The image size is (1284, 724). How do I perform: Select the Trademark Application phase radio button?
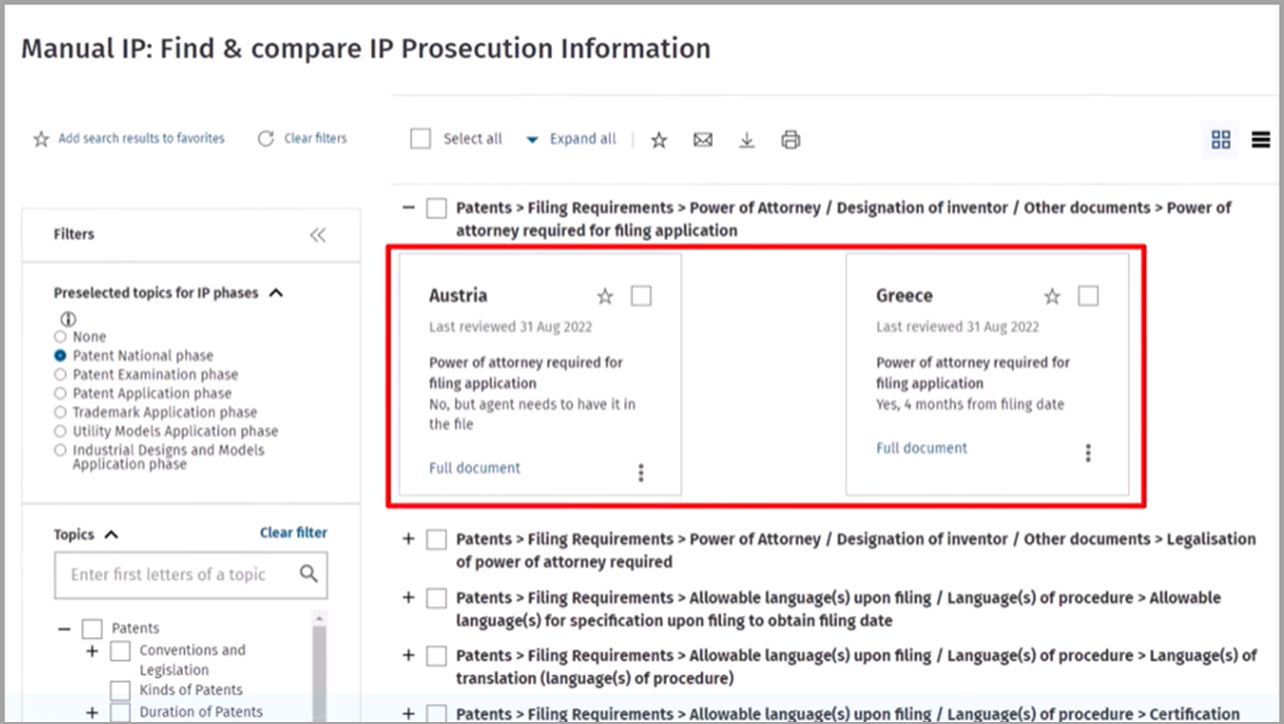[x=61, y=413]
